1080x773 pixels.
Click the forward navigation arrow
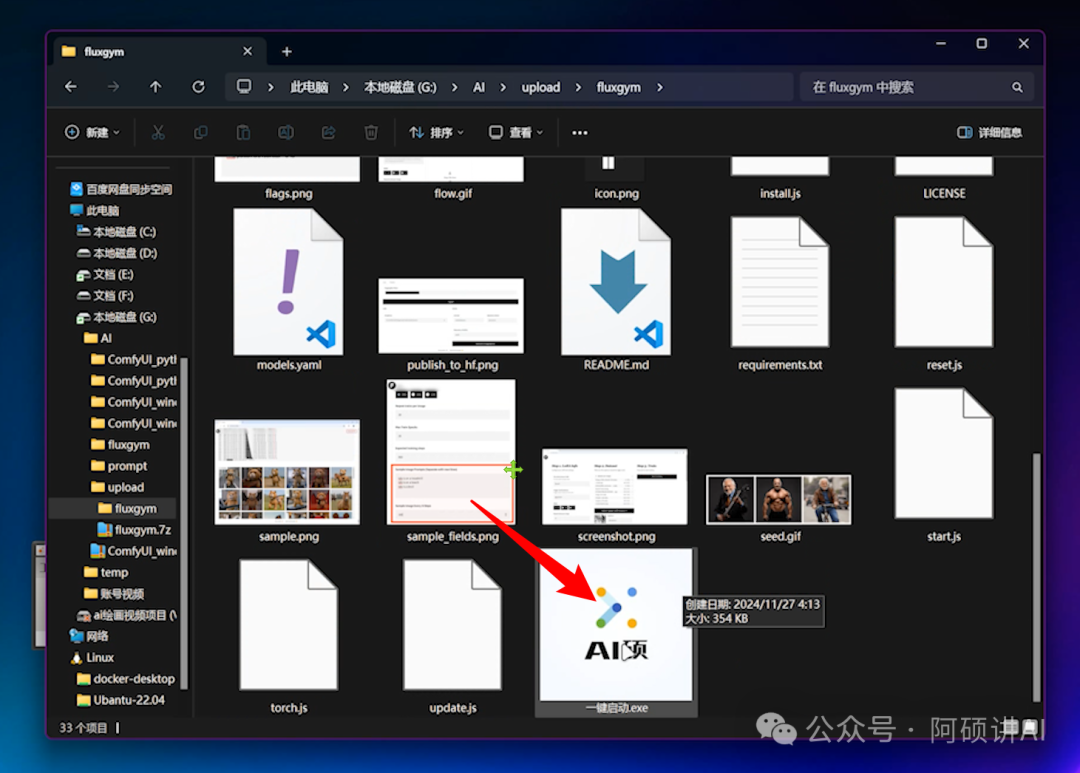113,87
